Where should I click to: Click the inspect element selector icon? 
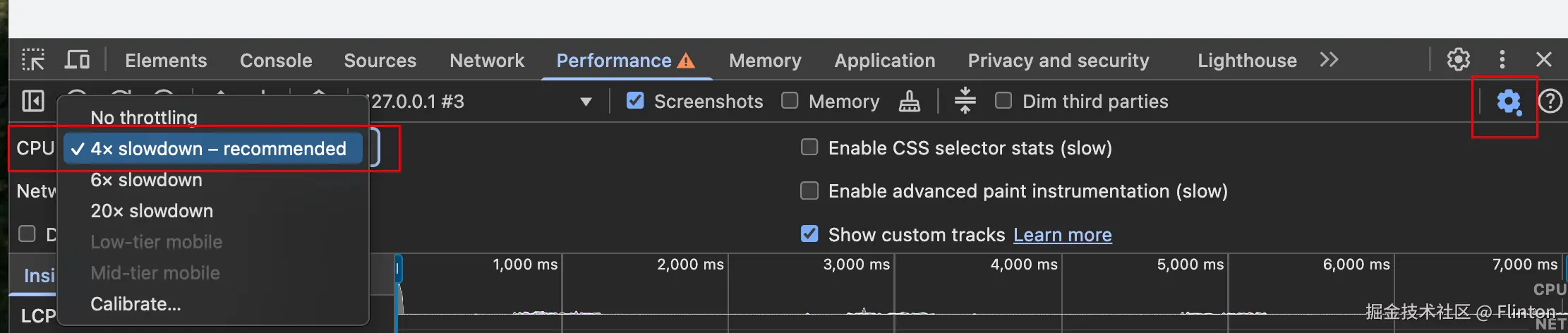[x=33, y=60]
